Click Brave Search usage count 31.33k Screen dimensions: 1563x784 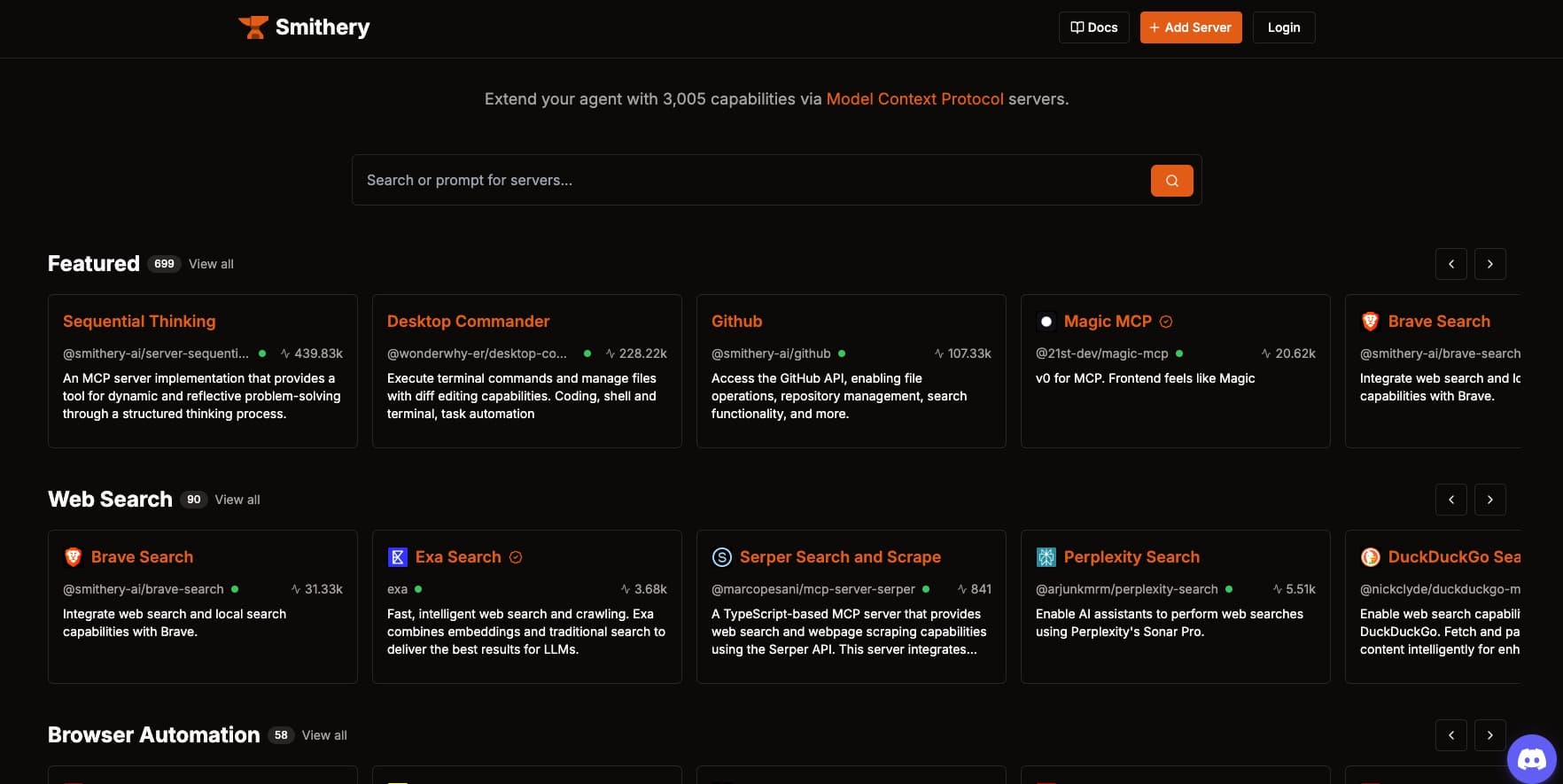(x=317, y=589)
